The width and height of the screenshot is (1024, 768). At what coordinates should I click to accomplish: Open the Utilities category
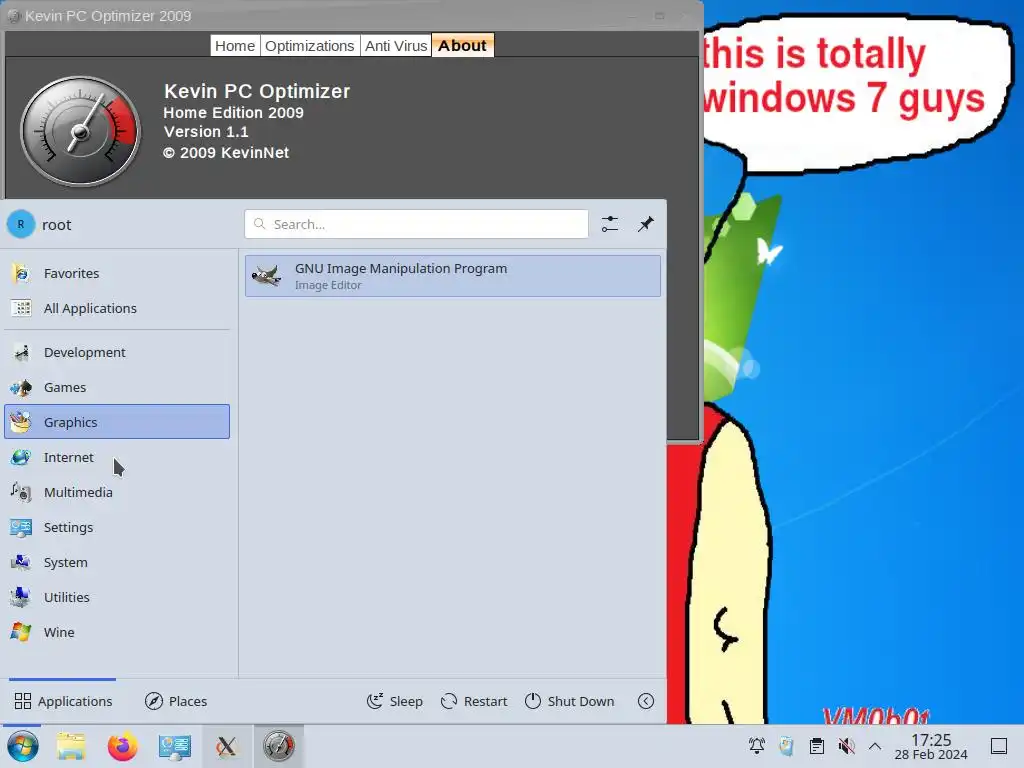(x=117, y=597)
